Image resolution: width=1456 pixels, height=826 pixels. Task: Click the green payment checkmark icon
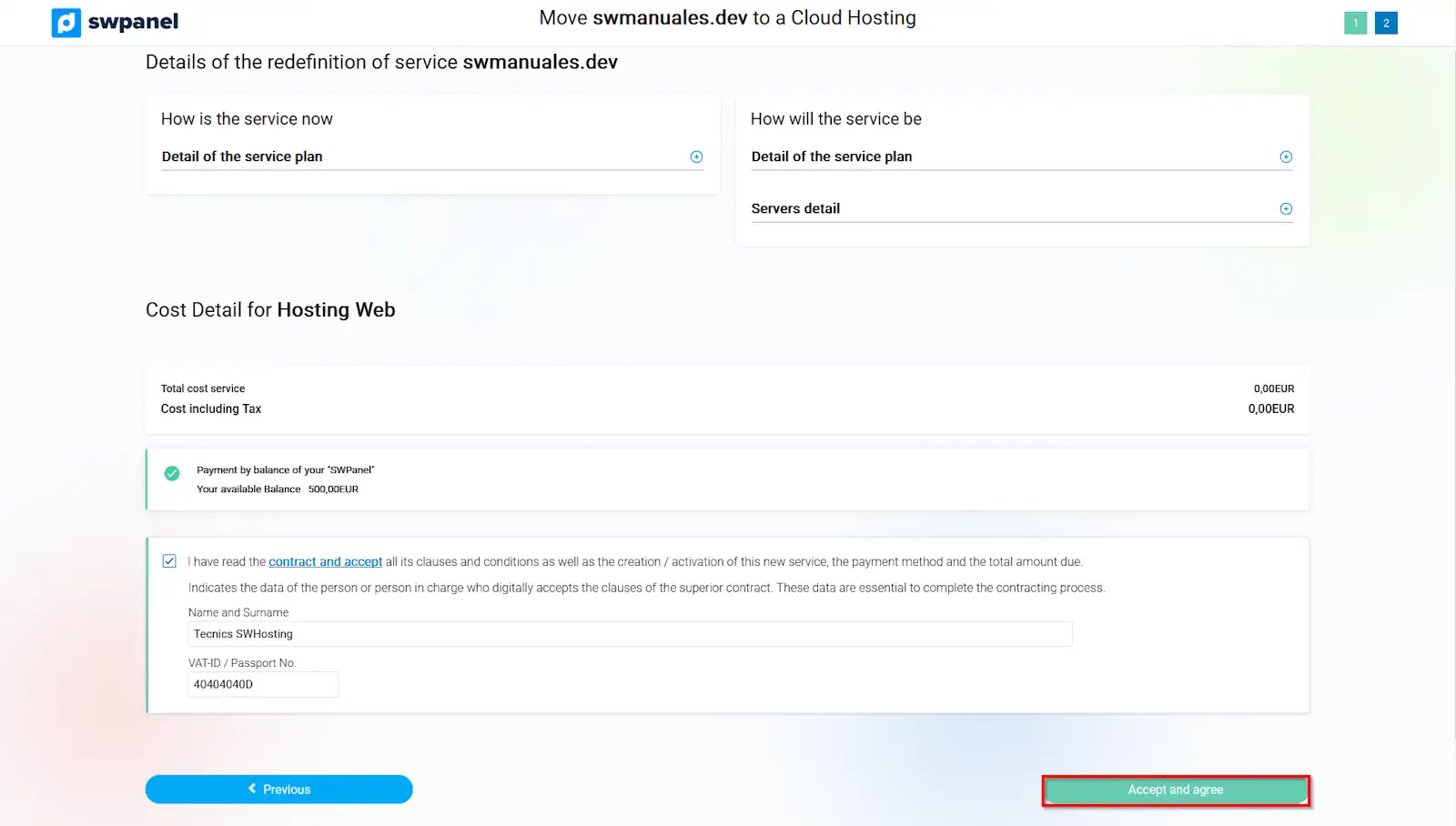(x=172, y=473)
